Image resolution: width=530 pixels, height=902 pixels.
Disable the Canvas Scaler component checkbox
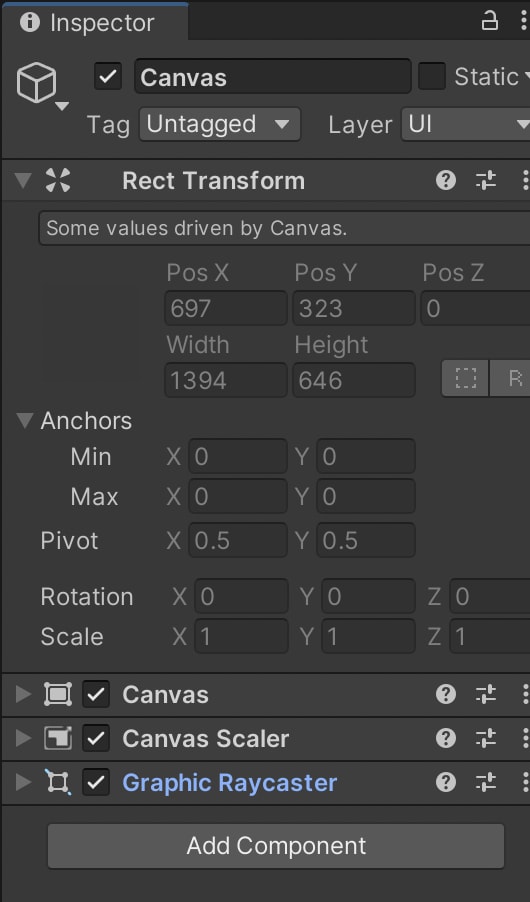click(x=96, y=738)
